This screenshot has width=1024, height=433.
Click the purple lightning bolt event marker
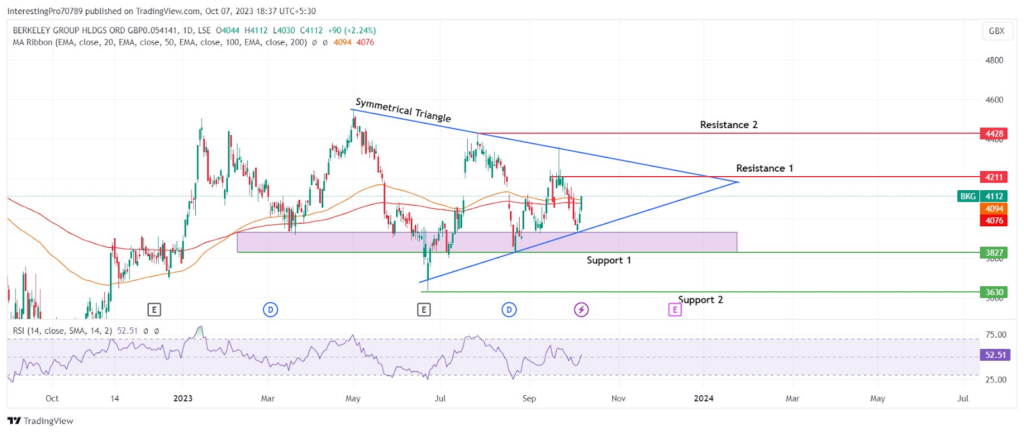581,310
